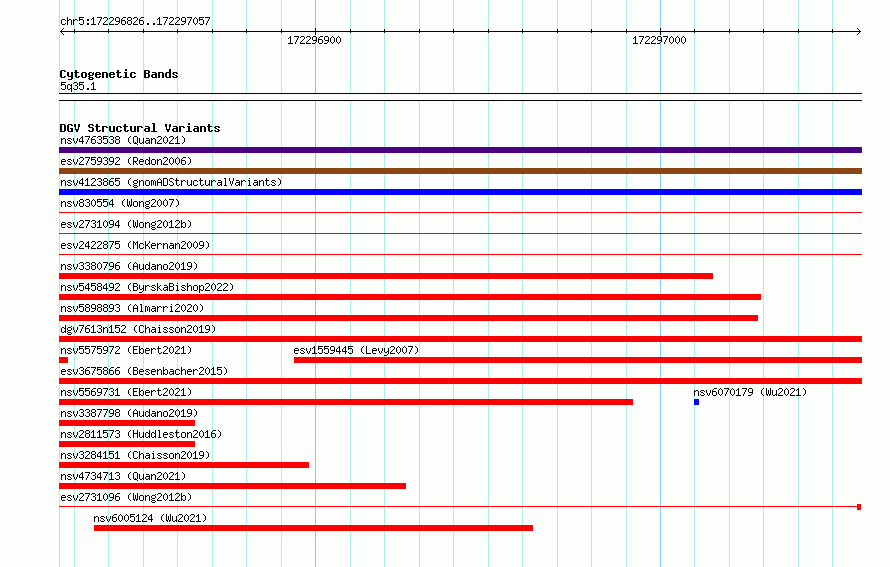
Task: Click the nsv5569731 (Ebert2021) red bar
Action: 346,402
